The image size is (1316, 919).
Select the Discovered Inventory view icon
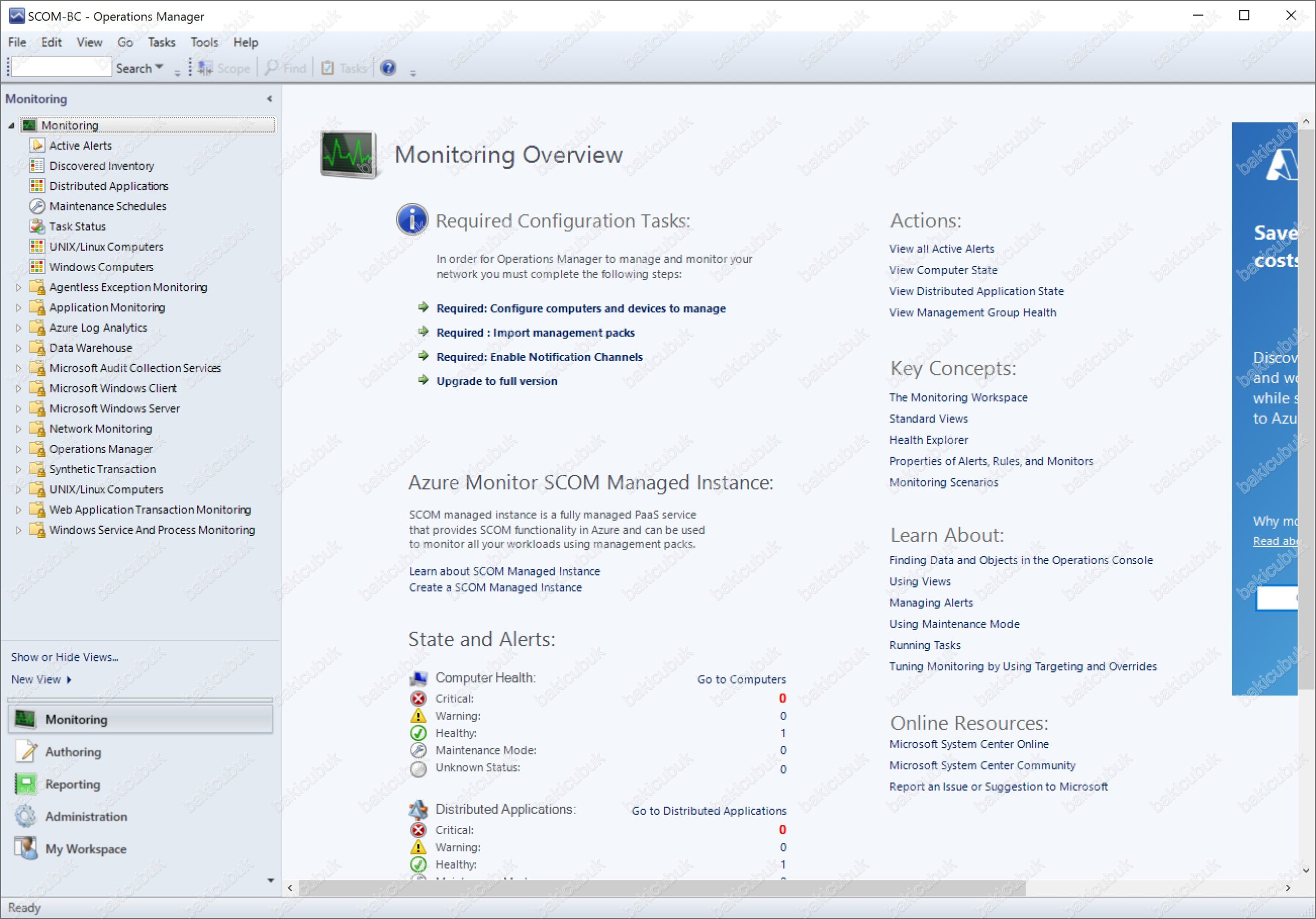click(37, 165)
